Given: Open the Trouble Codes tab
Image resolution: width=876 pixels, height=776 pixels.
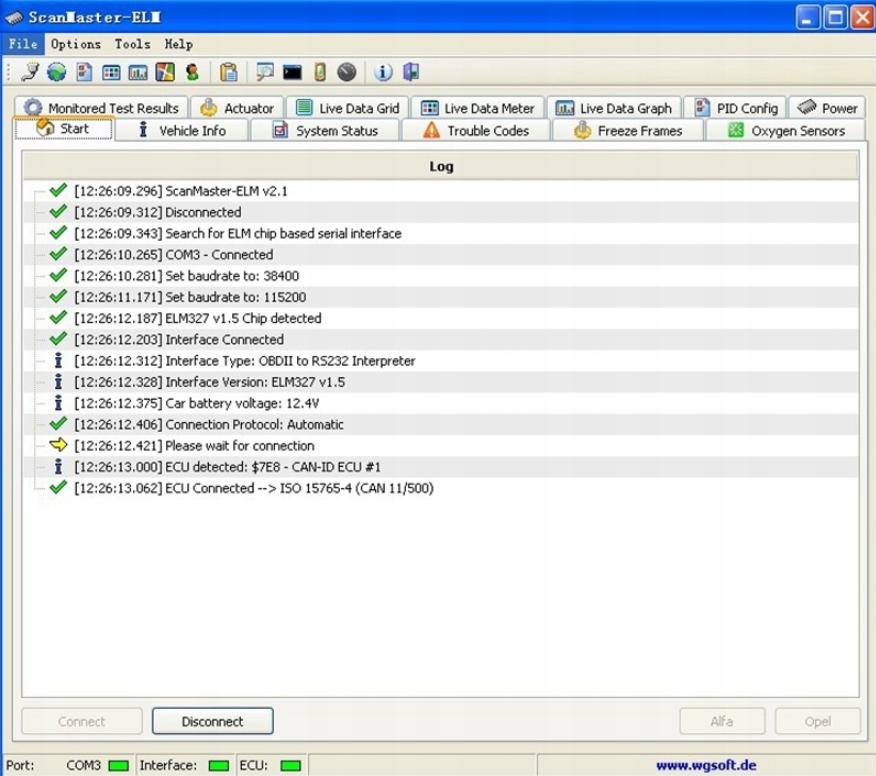Looking at the screenshot, I should (x=475, y=130).
